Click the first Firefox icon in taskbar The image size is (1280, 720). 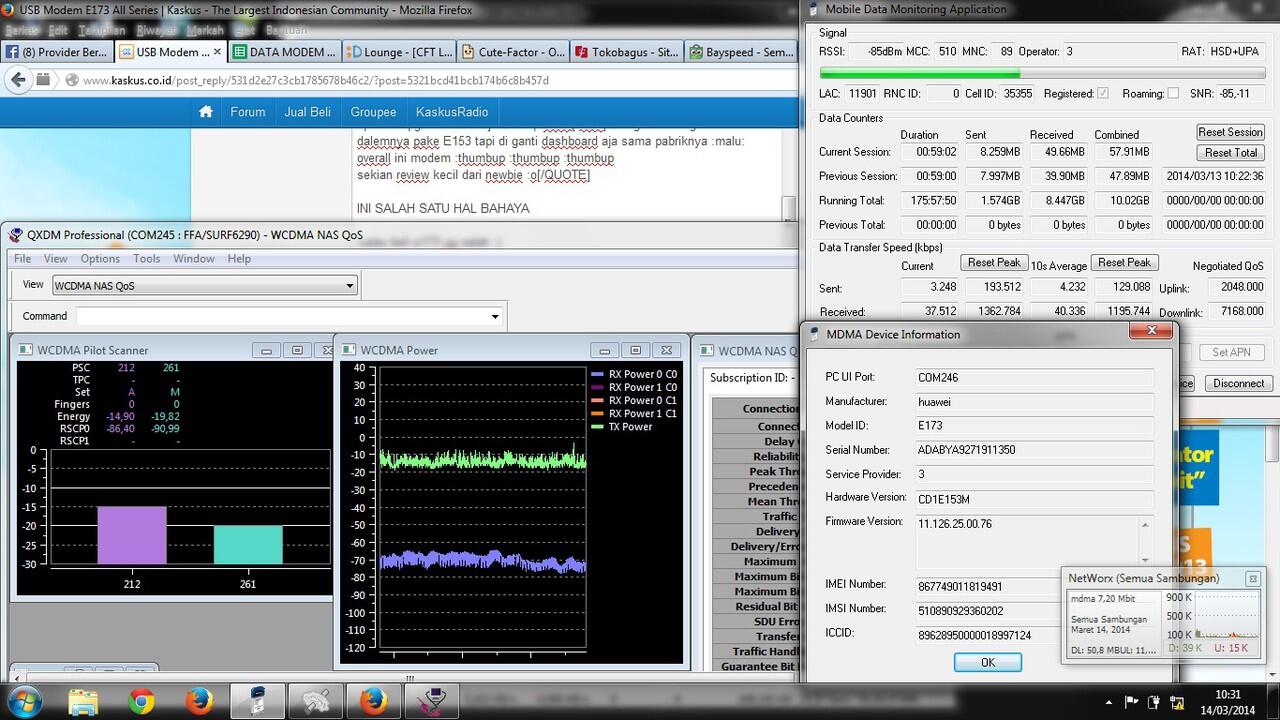pyautogui.click(x=199, y=701)
